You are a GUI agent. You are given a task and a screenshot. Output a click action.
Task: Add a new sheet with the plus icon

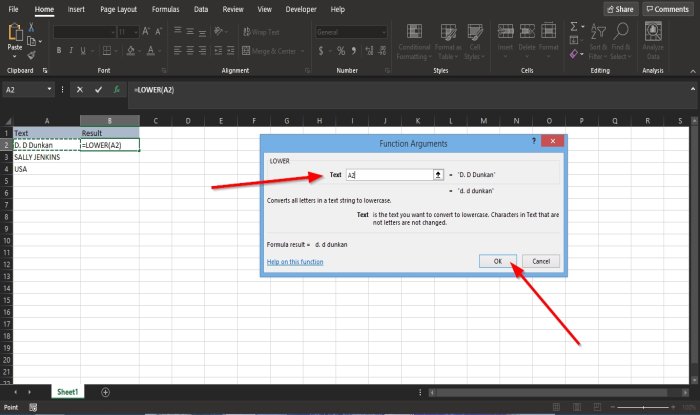[x=105, y=392]
